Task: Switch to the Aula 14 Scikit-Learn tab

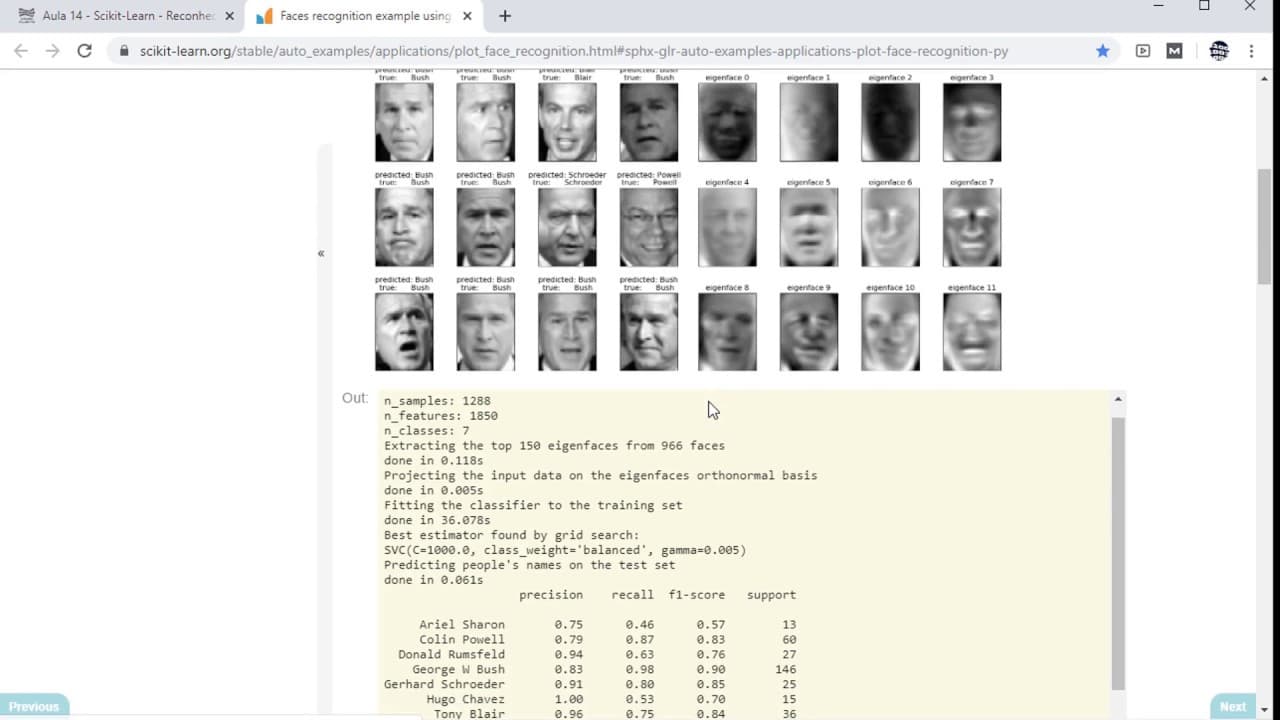Action: coord(126,16)
